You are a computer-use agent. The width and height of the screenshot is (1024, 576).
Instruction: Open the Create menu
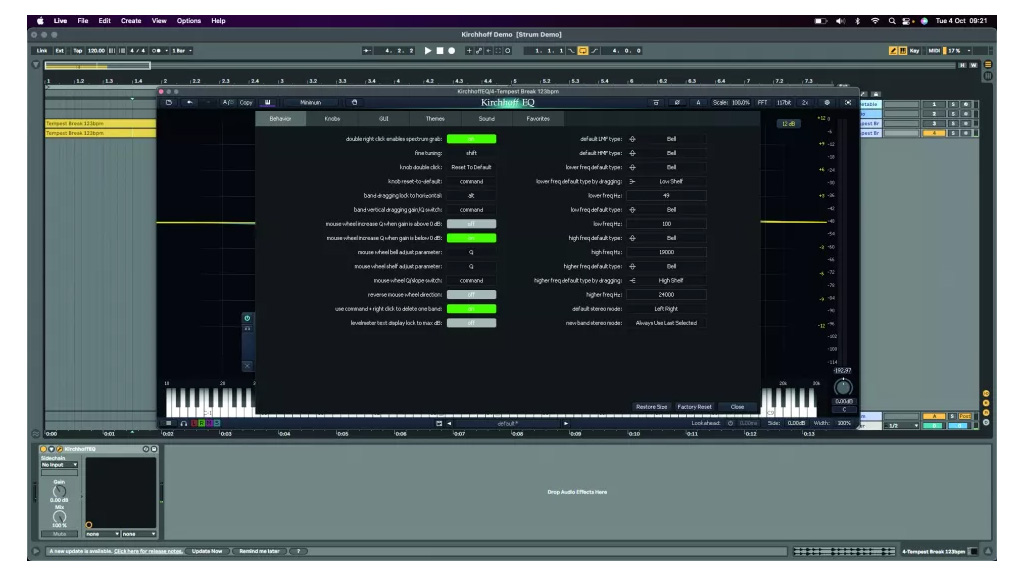[x=131, y=21]
